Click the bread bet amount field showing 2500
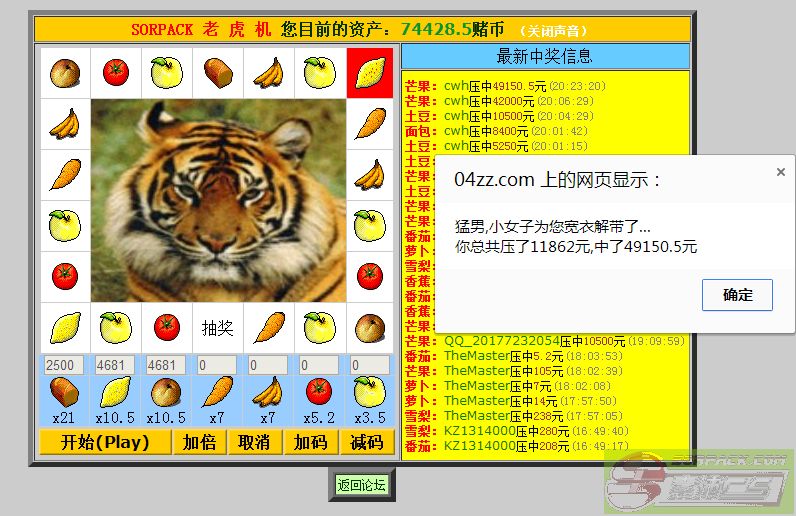This screenshot has width=796, height=516. pos(65,365)
